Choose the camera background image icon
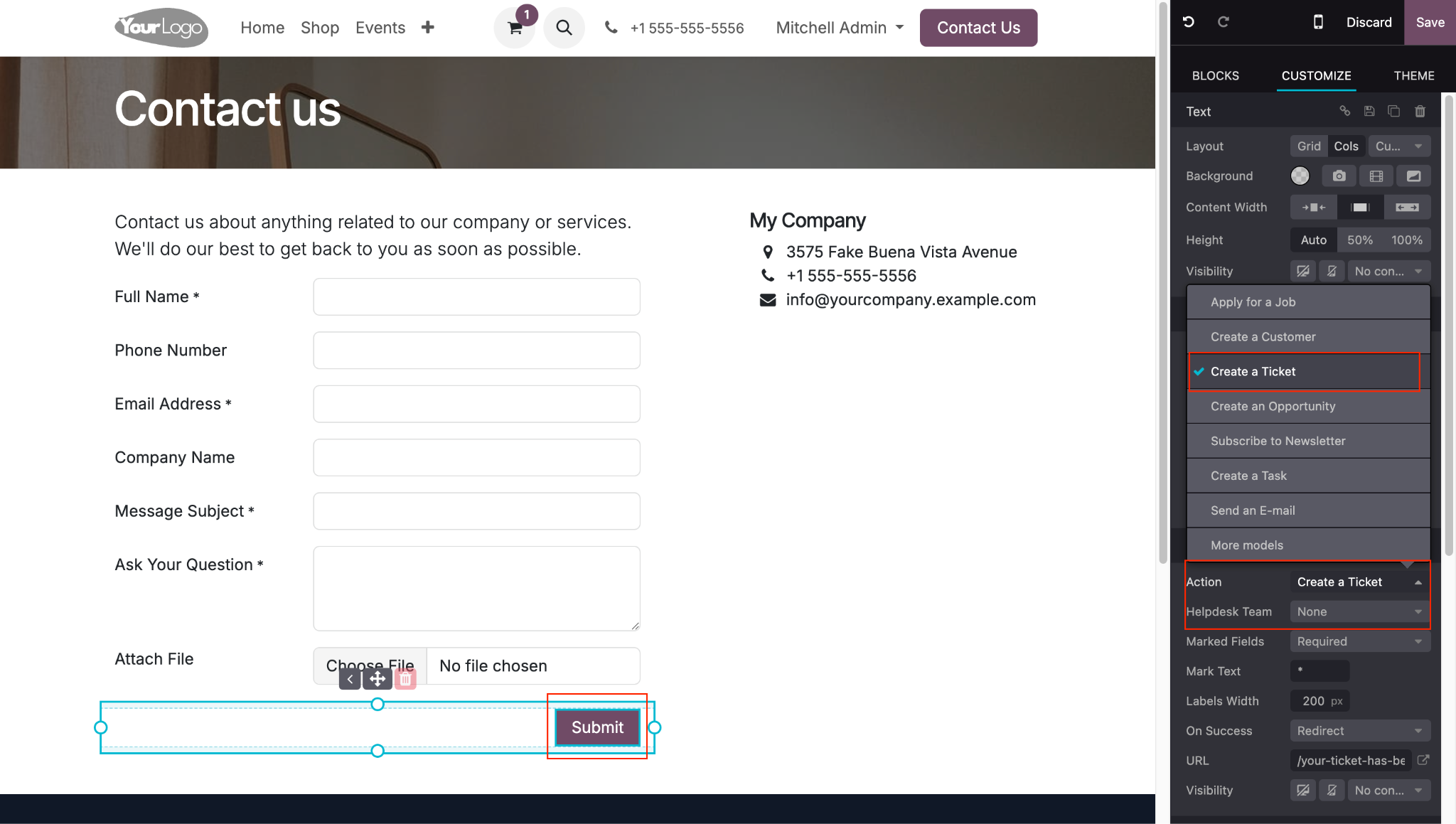 click(1339, 176)
